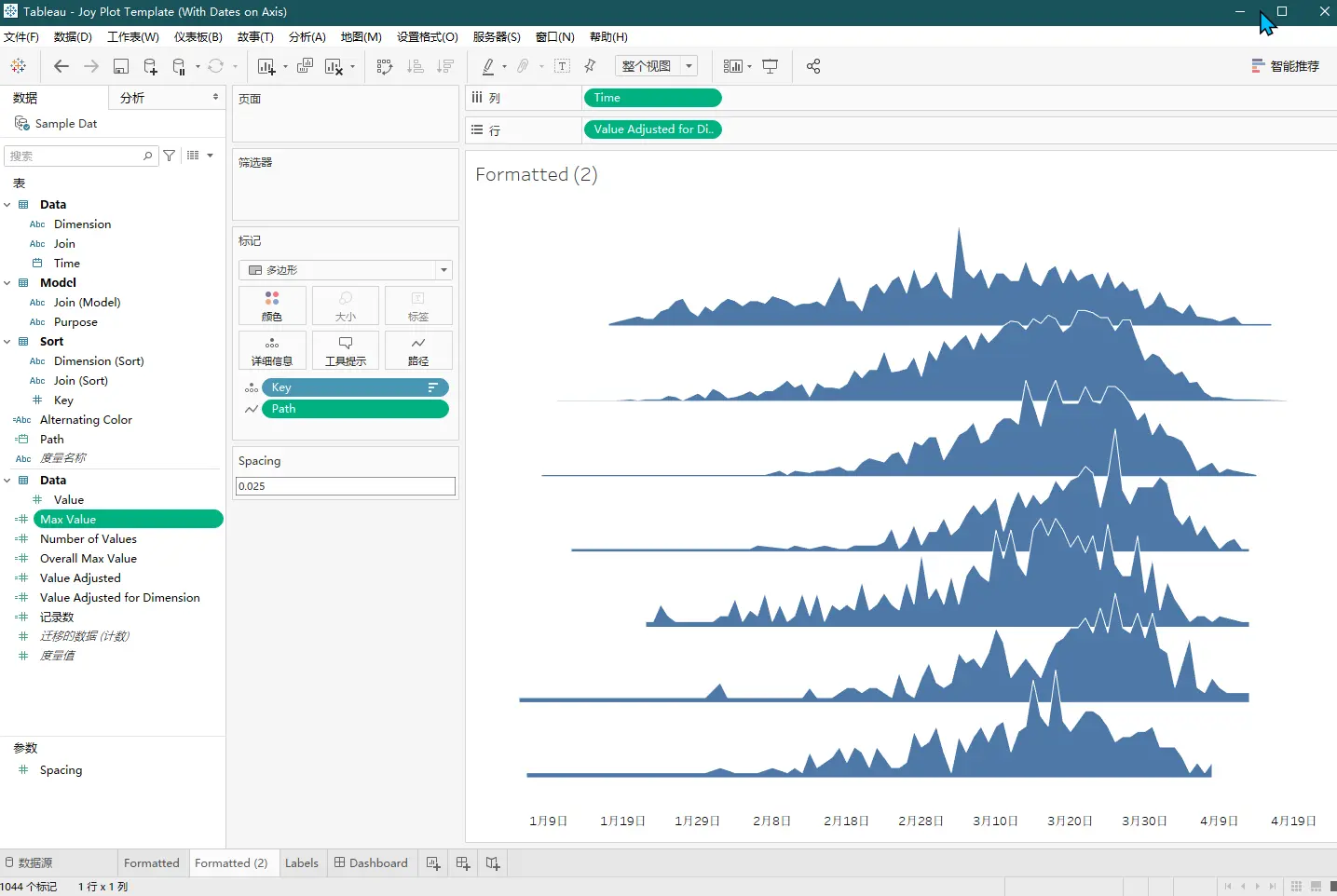This screenshot has width=1337, height=896.
Task: Pause auto updates for data source
Action: pos(181,66)
